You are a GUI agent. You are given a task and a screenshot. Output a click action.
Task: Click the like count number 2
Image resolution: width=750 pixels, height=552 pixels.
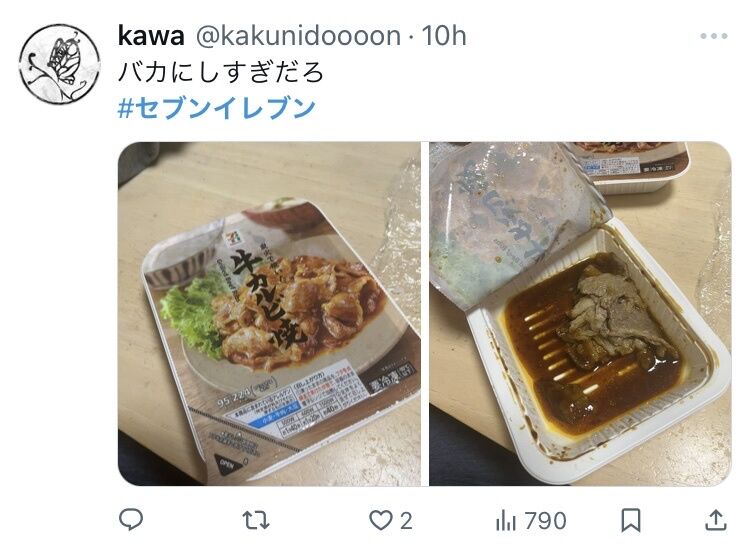click(406, 520)
